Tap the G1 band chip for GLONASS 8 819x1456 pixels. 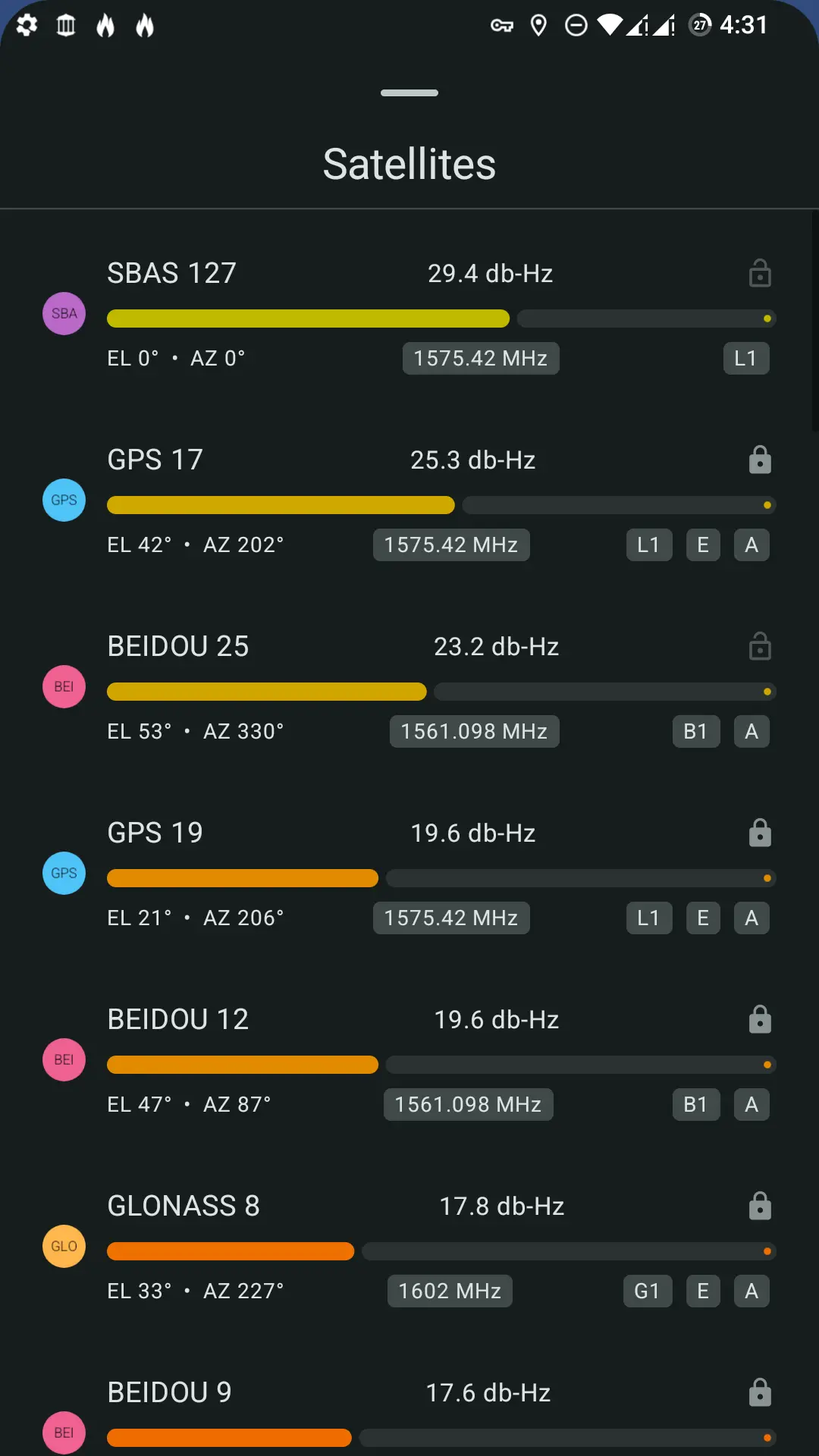647,1291
